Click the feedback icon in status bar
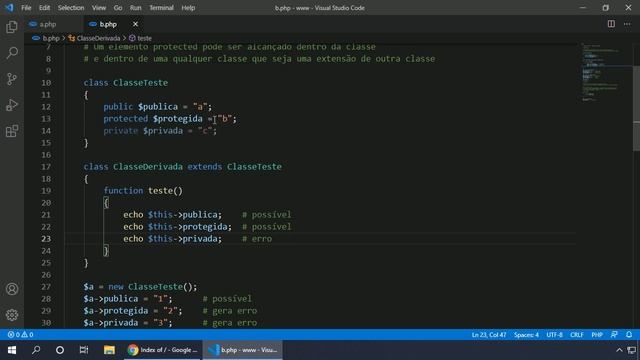 click(614, 335)
